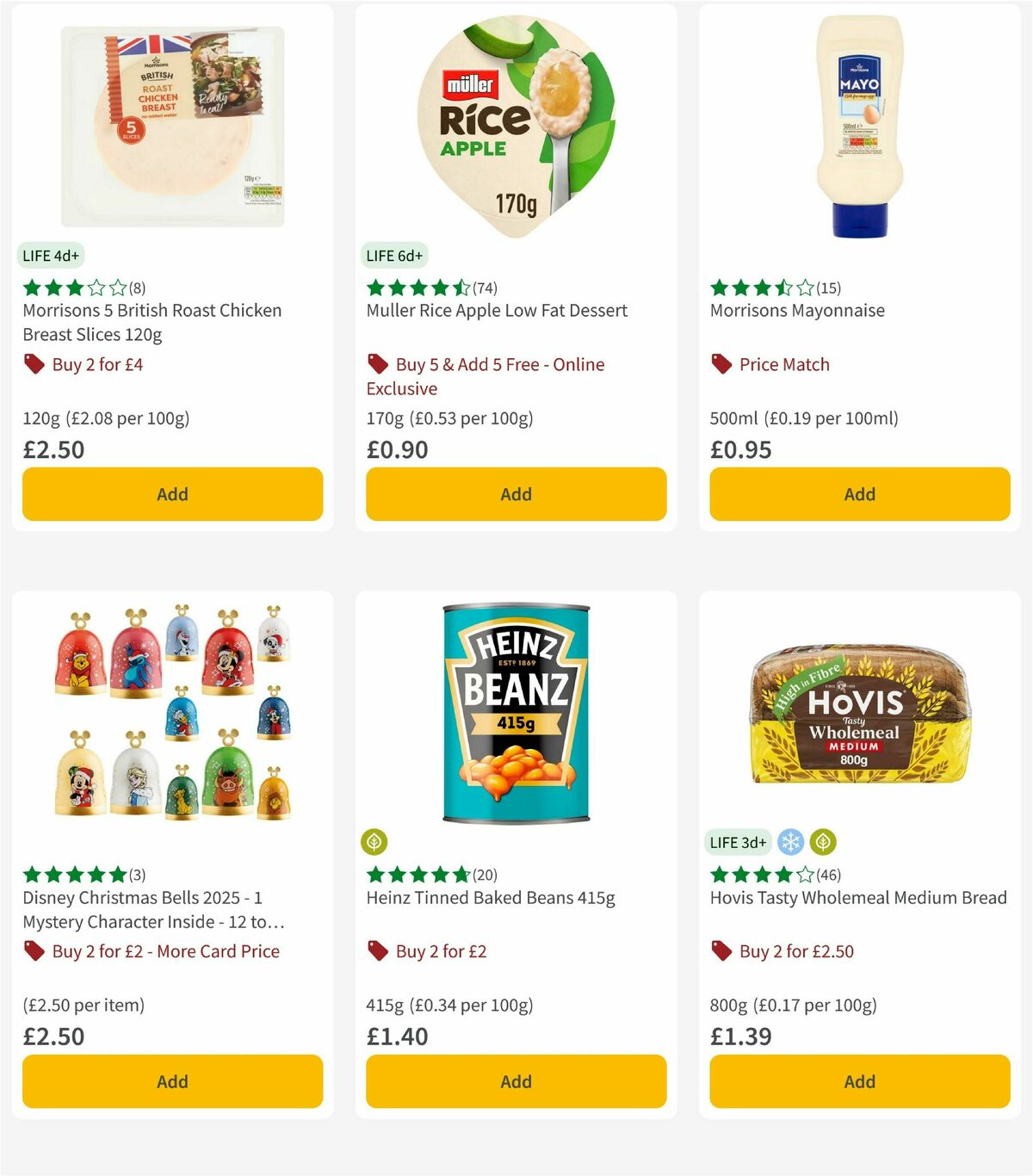
Task: Open the Disney Christmas Bells review count
Action: click(137, 875)
